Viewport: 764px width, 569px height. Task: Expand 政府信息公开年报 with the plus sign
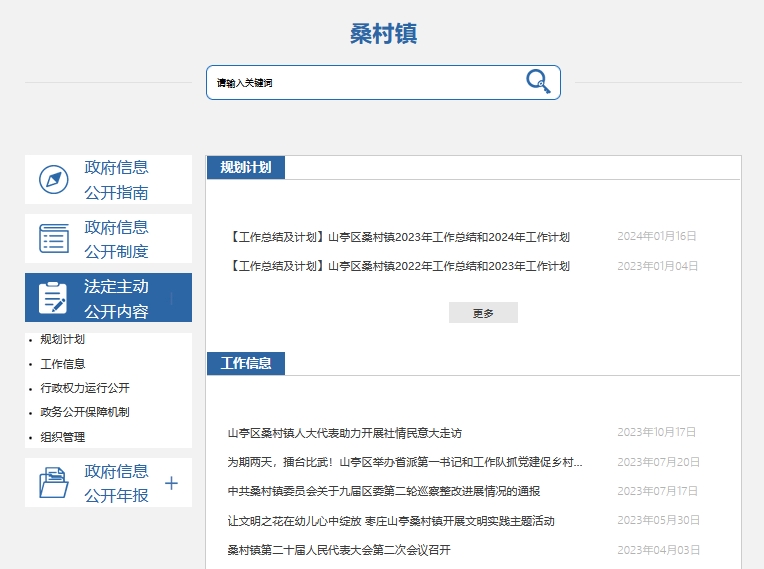pyautogui.click(x=171, y=483)
